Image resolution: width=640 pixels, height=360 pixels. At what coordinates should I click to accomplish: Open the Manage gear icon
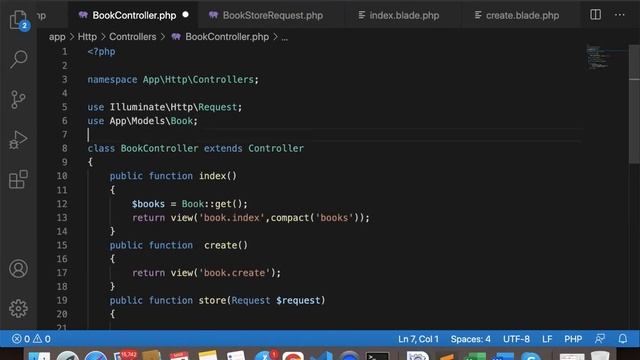(18, 309)
